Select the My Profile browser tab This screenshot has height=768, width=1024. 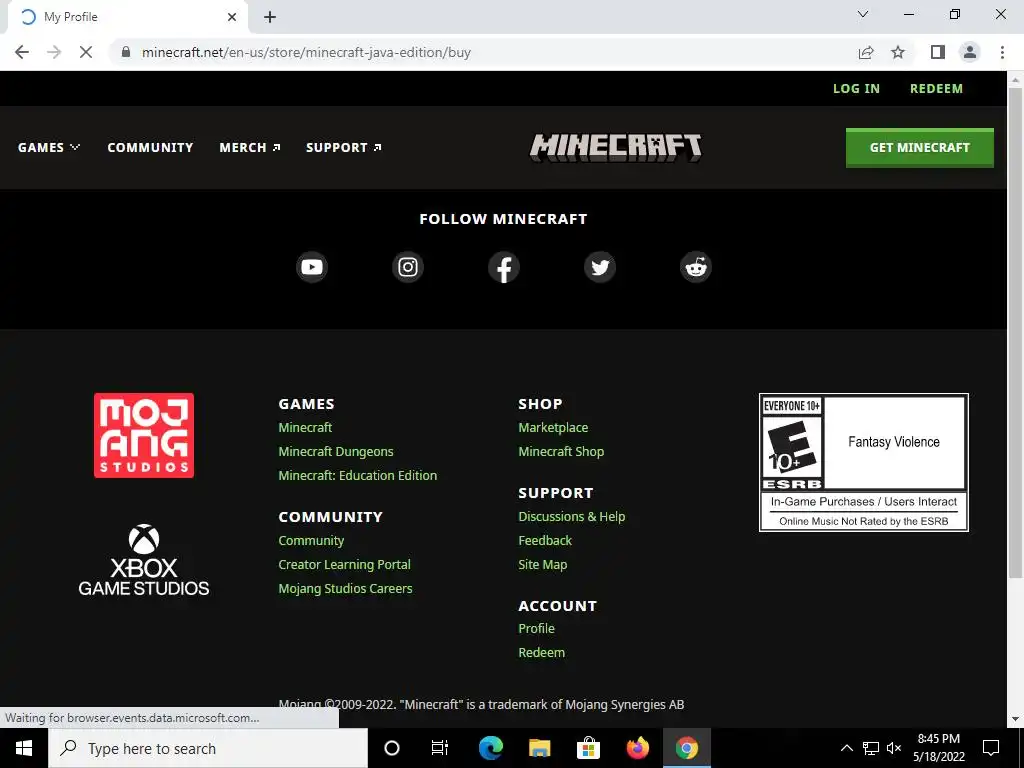pyautogui.click(x=127, y=17)
